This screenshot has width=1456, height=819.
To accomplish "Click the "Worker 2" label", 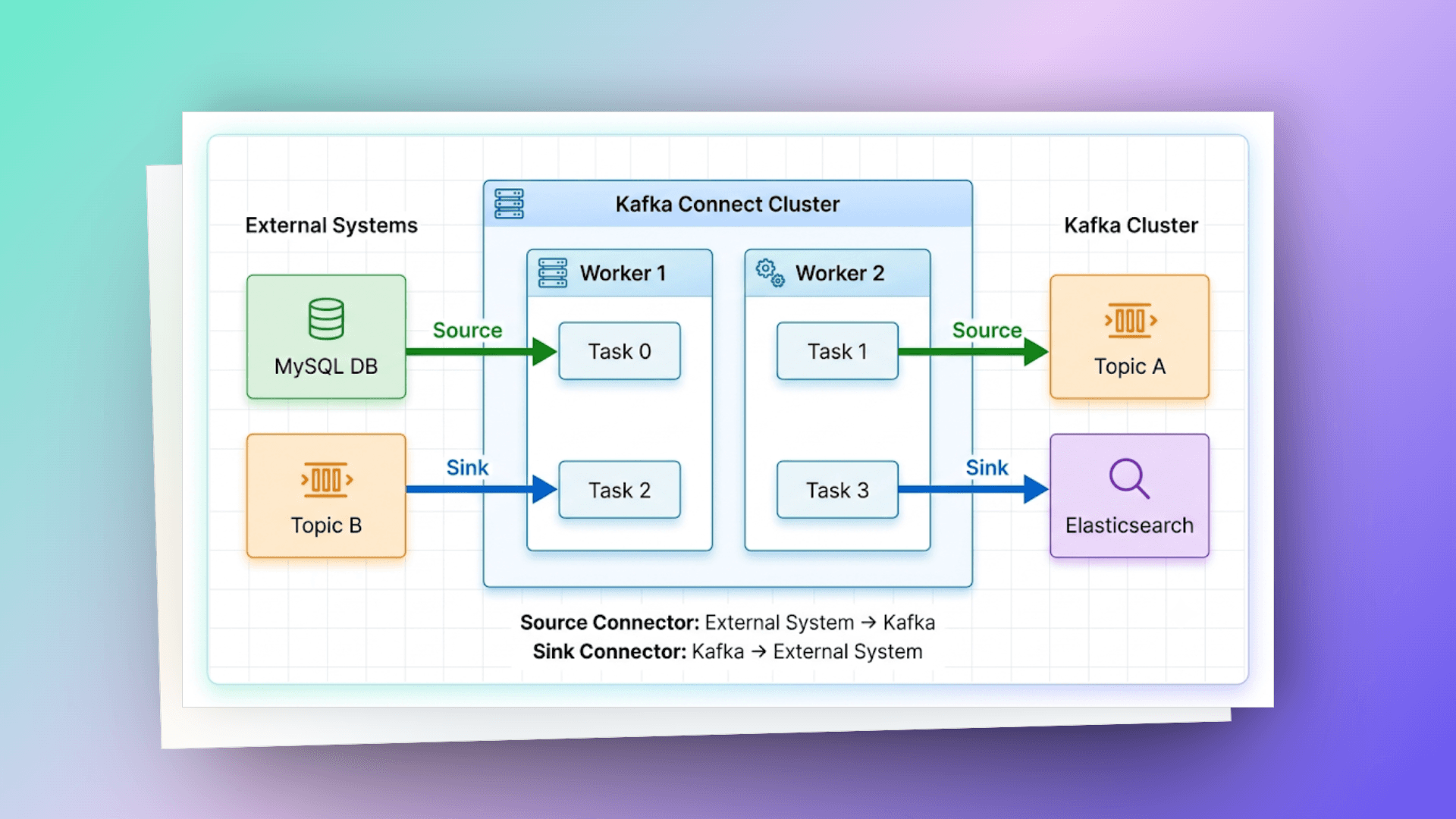I will pyautogui.click(x=839, y=273).
